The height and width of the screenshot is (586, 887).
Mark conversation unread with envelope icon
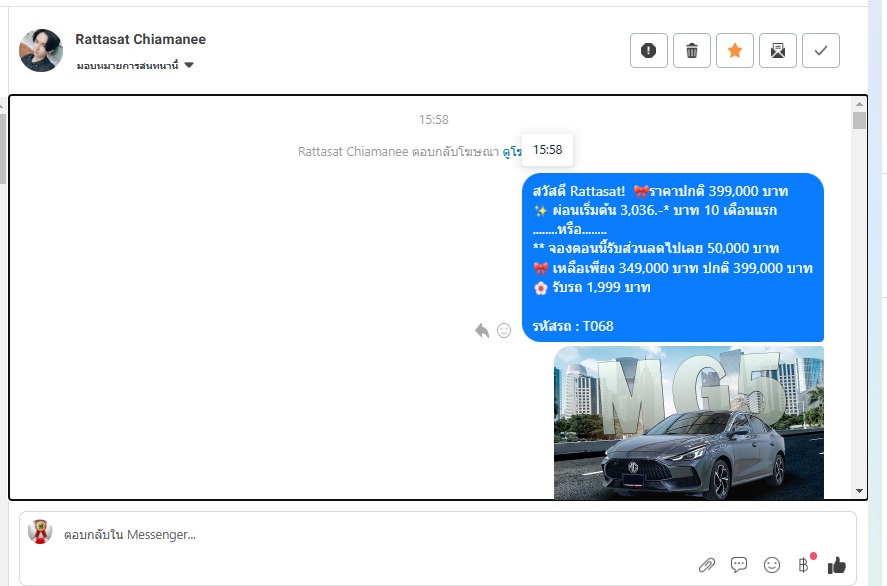click(x=777, y=51)
